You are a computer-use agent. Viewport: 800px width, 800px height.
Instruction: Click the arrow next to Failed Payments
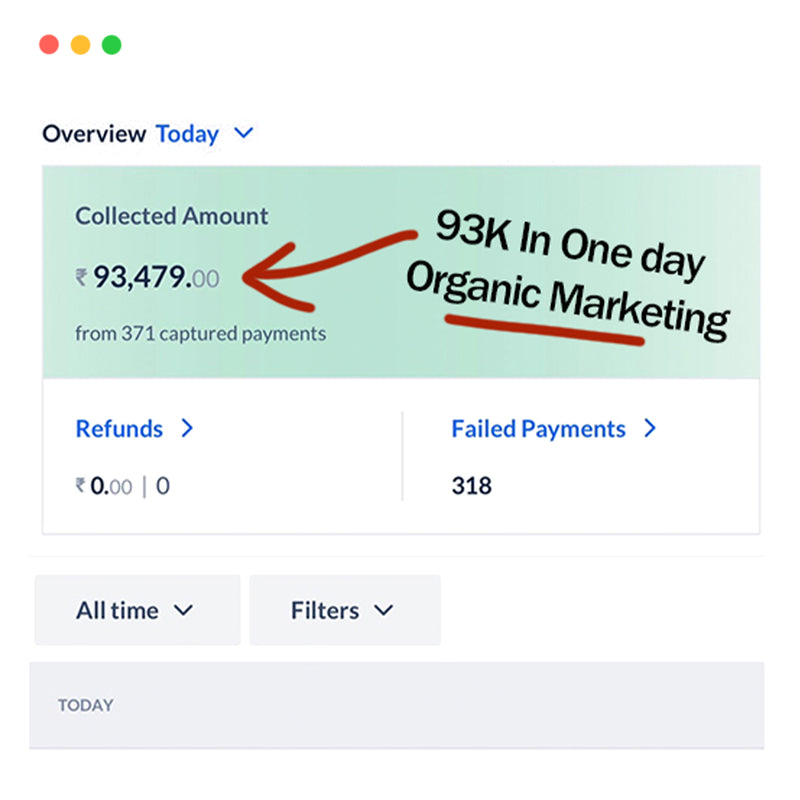[650, 429]
